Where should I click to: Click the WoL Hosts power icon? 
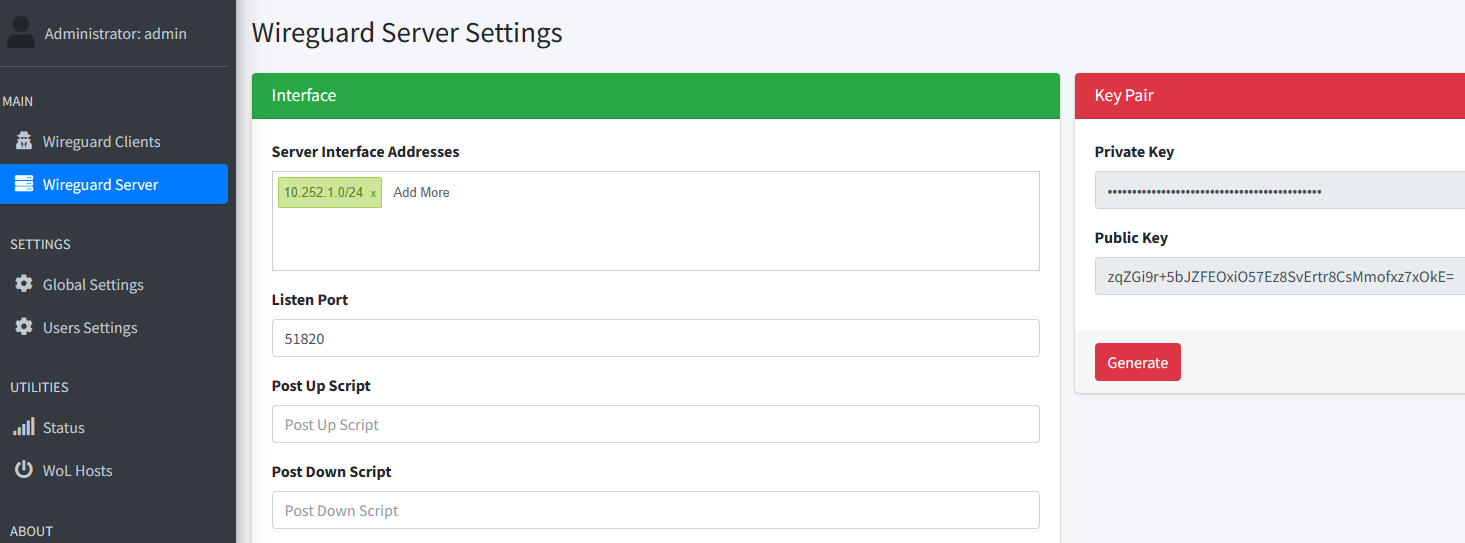pyautogui.click(x=23, y=470)
